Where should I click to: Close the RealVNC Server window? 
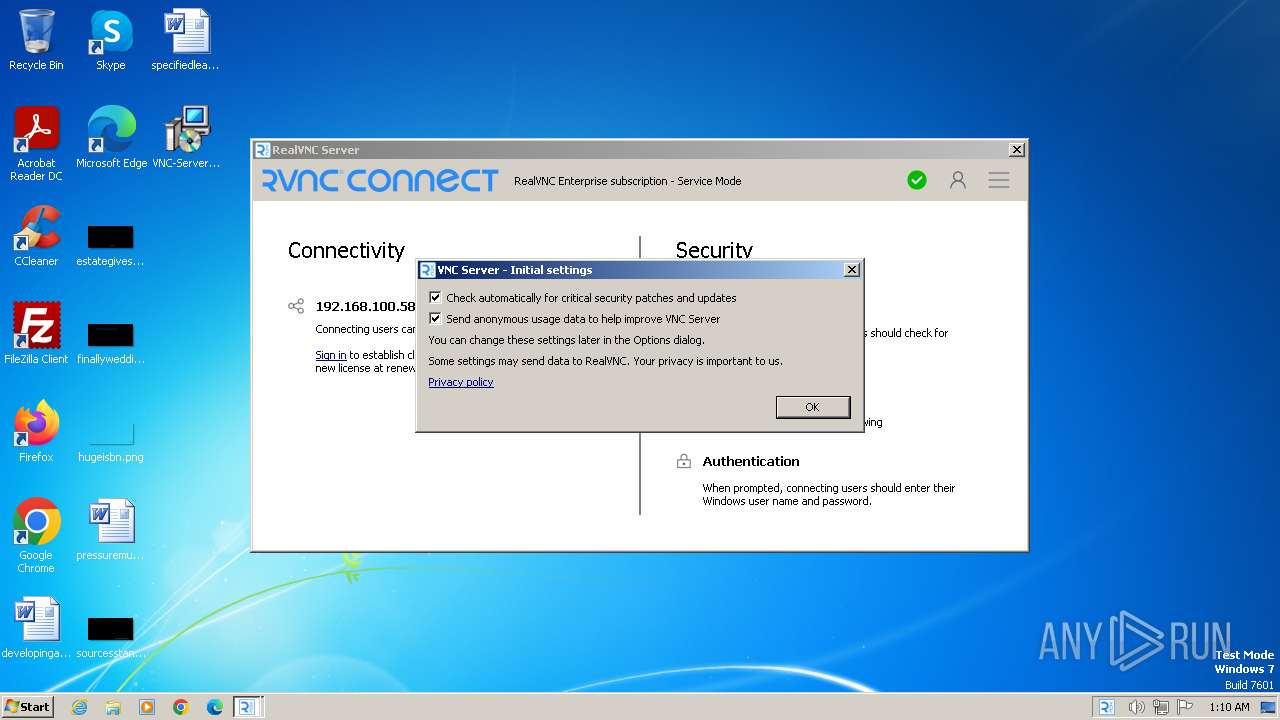pos(1016,150)
